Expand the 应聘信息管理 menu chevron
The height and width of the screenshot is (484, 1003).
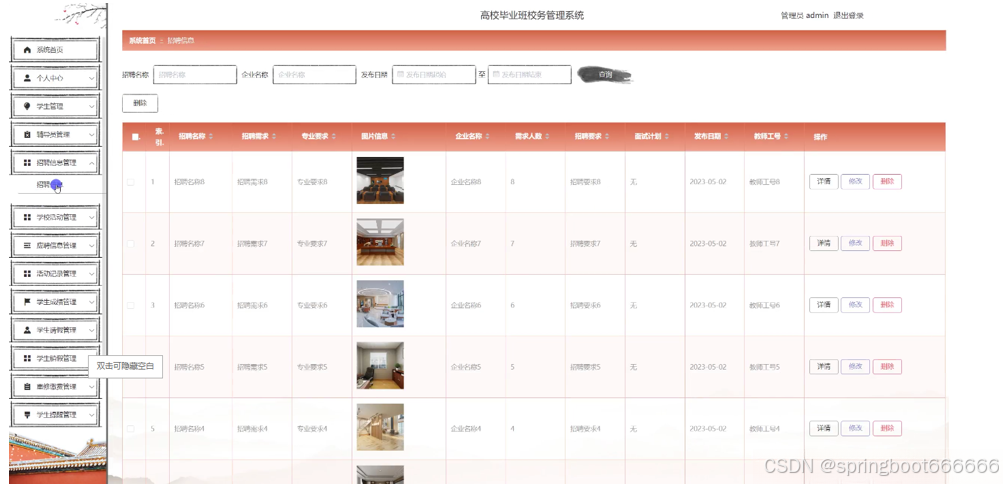(91, 246)
